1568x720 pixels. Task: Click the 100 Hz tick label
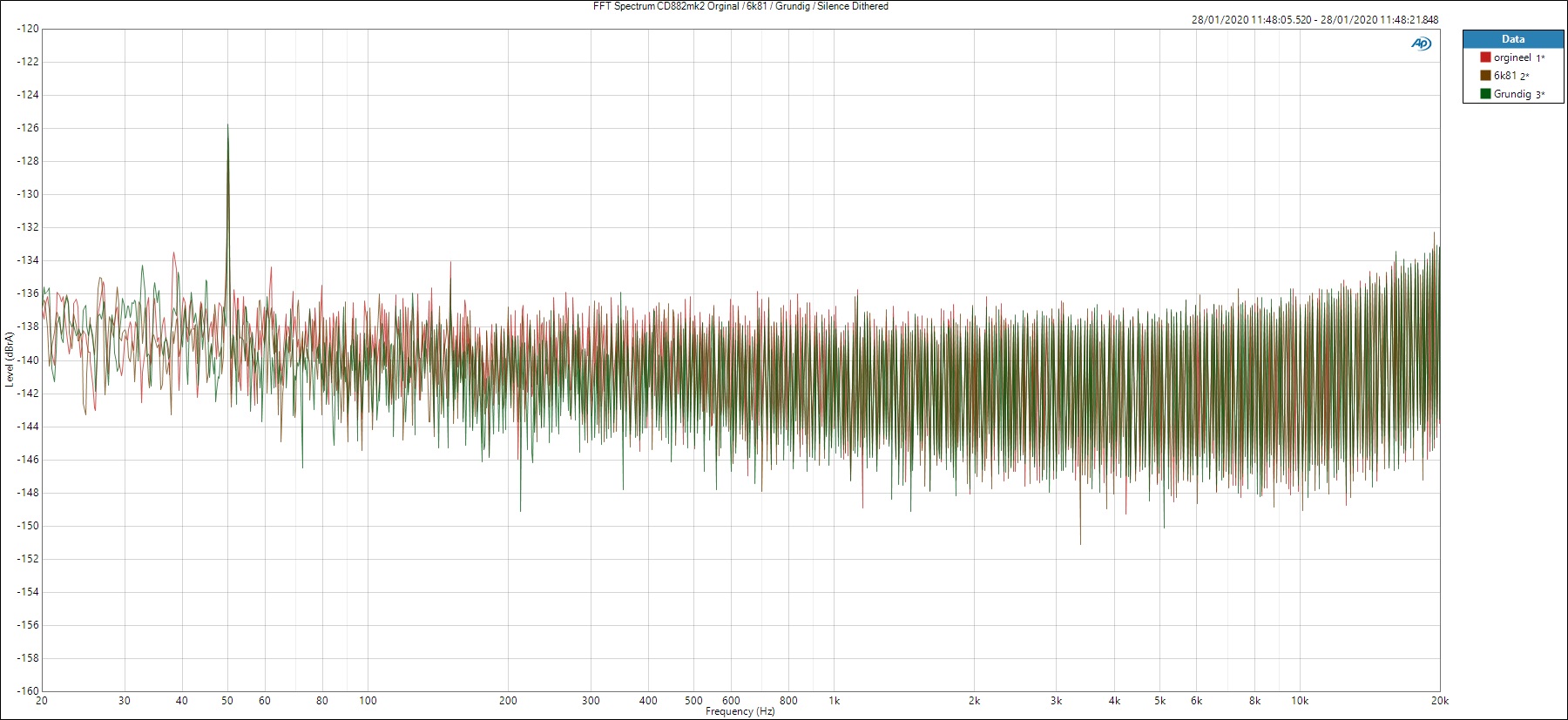coord(368,701)
